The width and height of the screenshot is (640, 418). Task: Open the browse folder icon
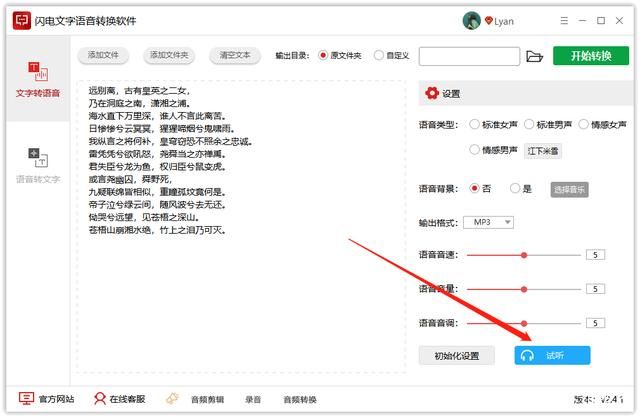pos(534,56)
